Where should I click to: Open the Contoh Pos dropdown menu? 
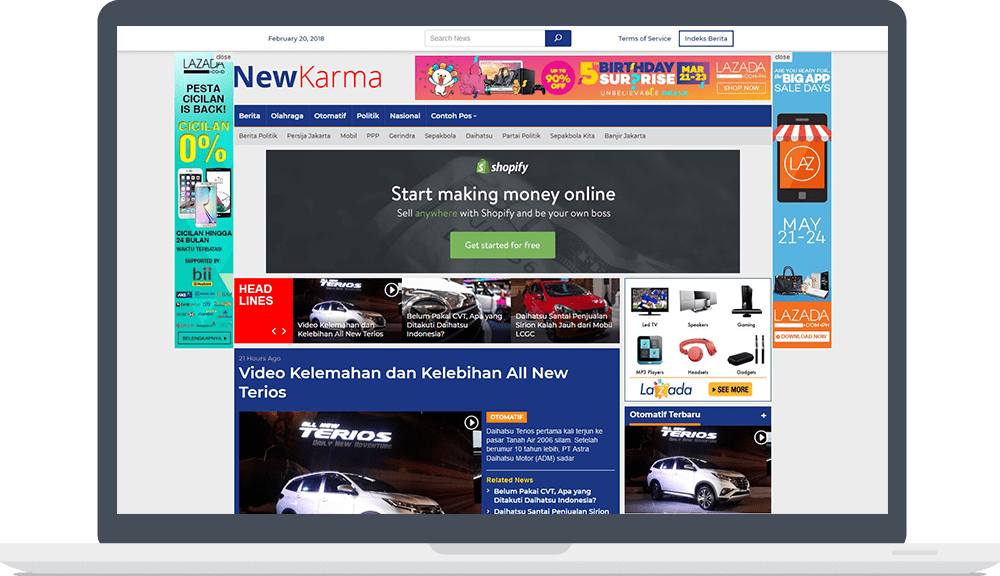(454, 115)
